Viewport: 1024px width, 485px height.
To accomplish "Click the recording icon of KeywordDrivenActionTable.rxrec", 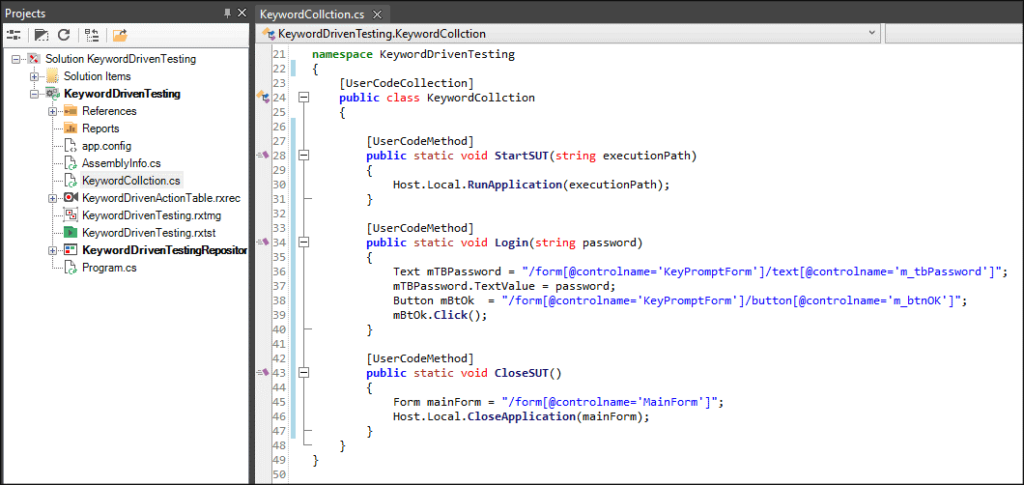I will 71,198.
